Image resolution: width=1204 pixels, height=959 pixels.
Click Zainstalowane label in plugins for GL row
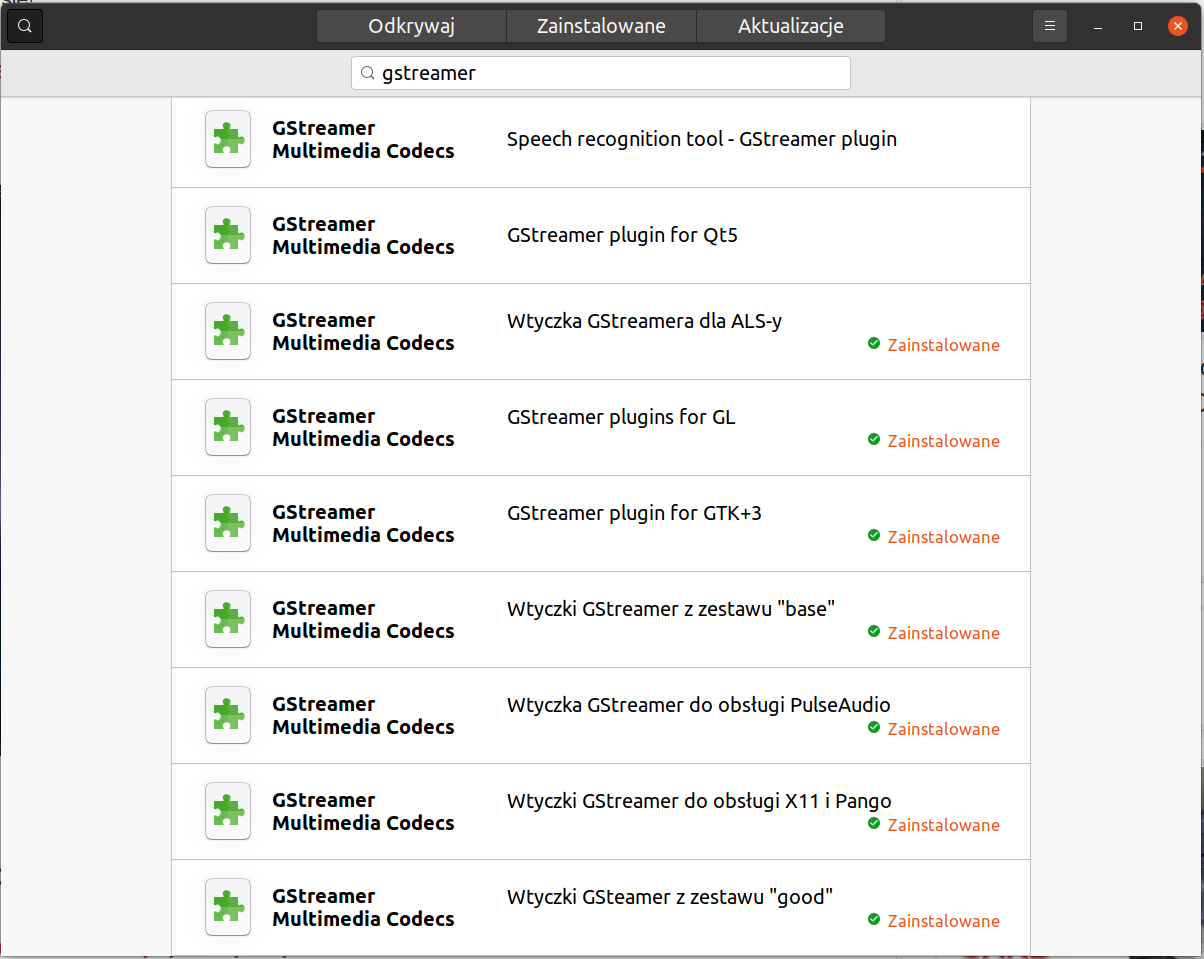tap(943, 441)
